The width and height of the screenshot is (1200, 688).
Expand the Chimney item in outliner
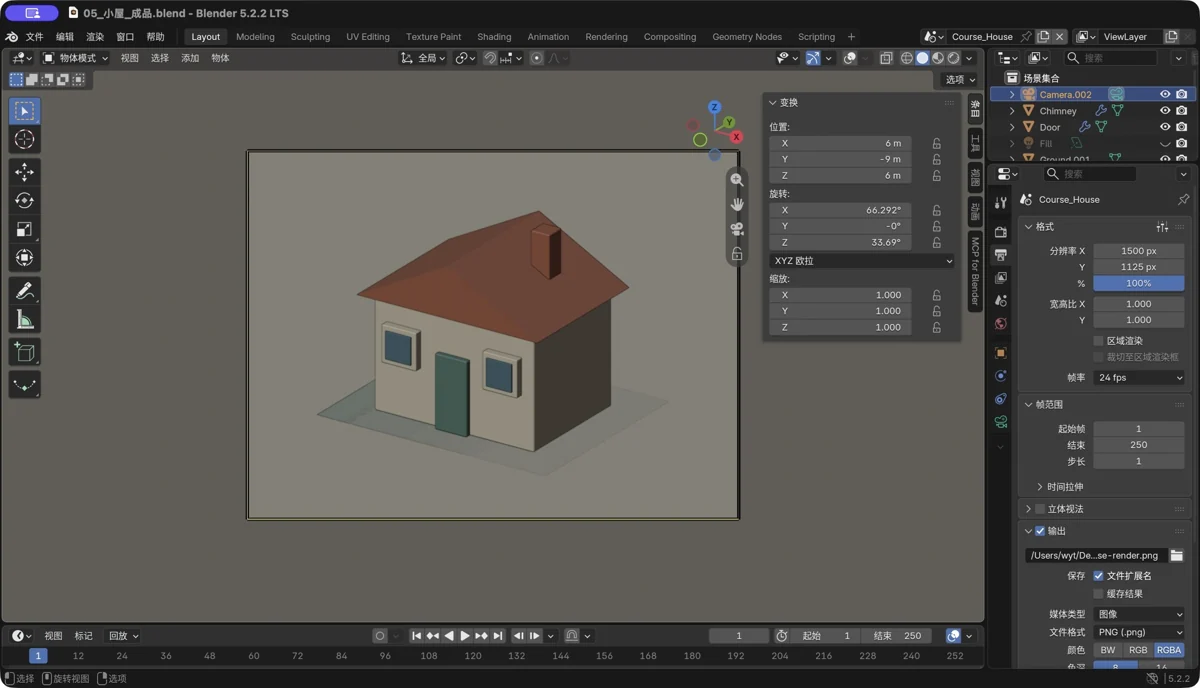click(x=1012, y=111)
